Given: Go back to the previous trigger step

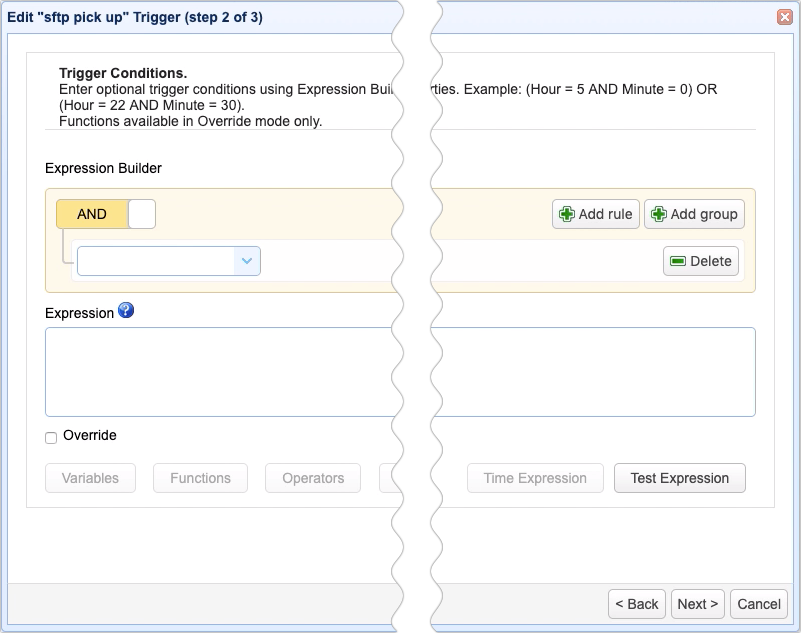Looking at the screenshot, I should click(x=637, y=604).
